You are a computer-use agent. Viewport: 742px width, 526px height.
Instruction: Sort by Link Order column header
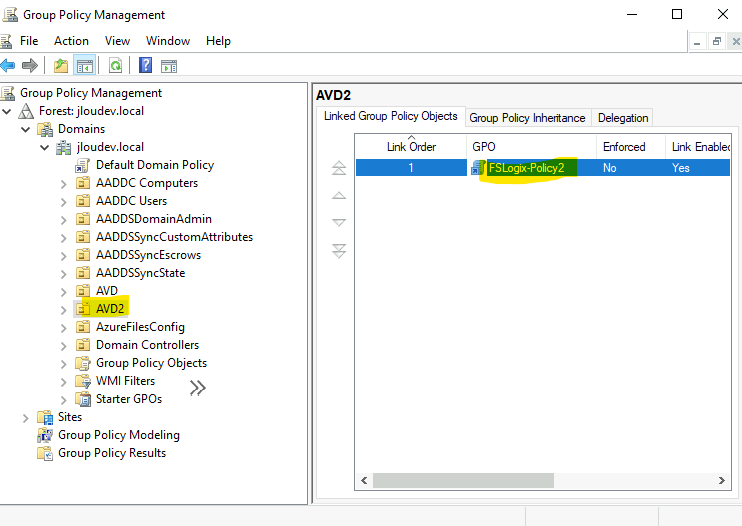[x=411, y=147]
